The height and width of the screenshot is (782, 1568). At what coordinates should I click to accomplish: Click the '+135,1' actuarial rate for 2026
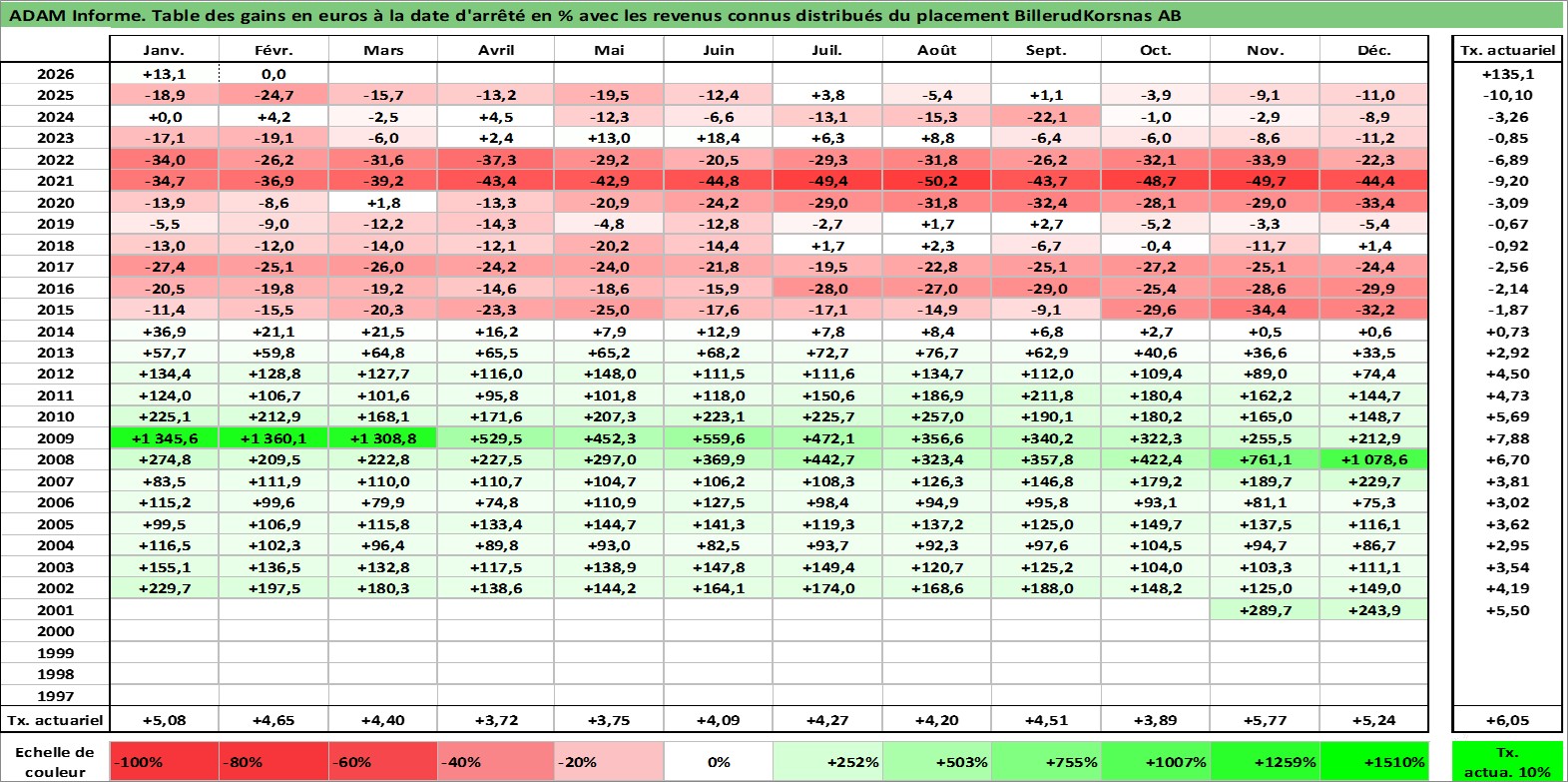(1507, 74)
